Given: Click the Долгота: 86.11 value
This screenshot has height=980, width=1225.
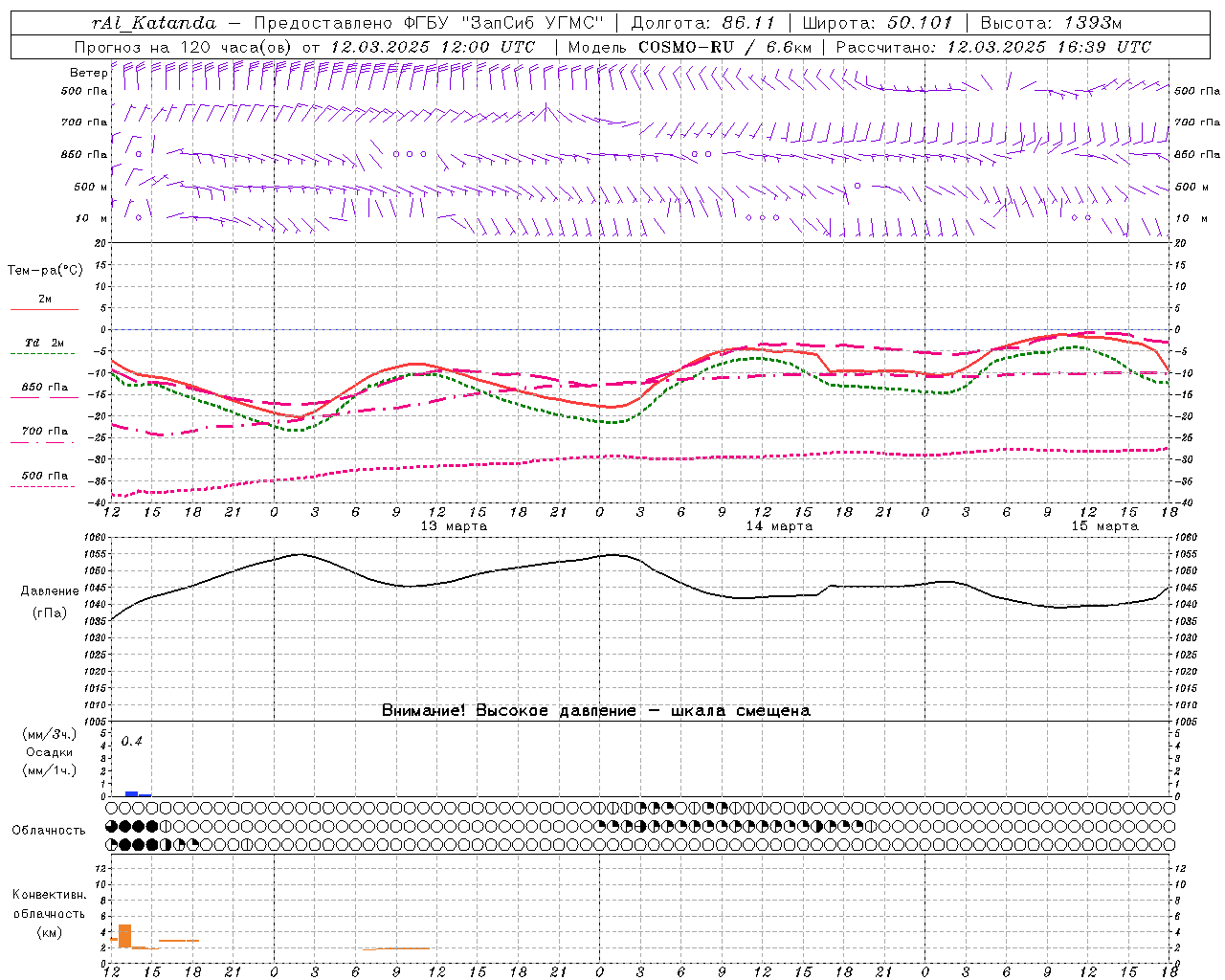Looking at the screenshot, I should point(703,23).
